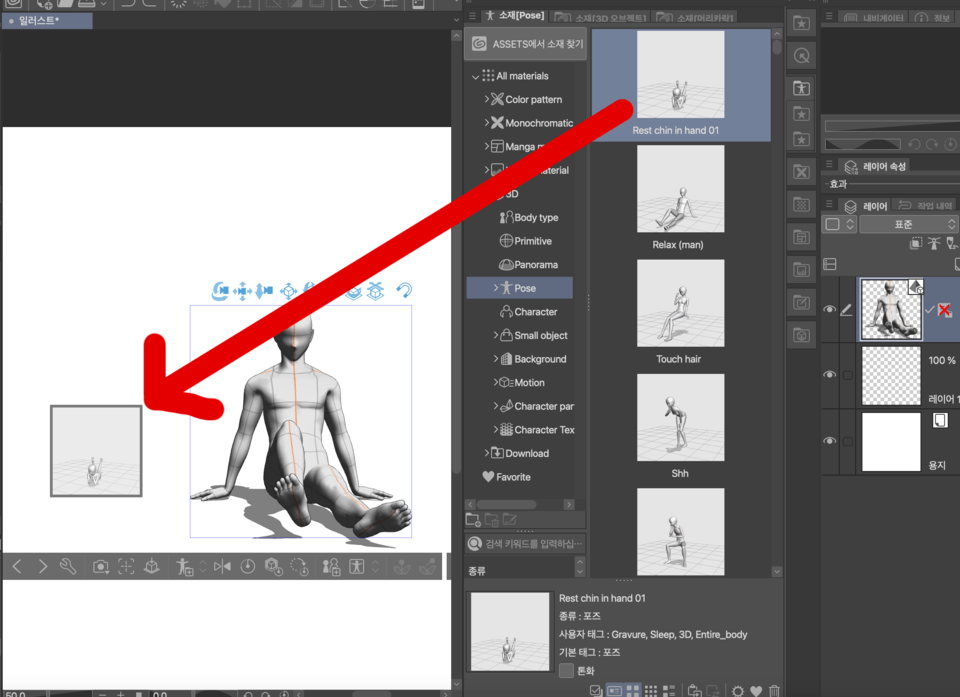
Task: Select the Character folder
Action: tap(528, 312)
